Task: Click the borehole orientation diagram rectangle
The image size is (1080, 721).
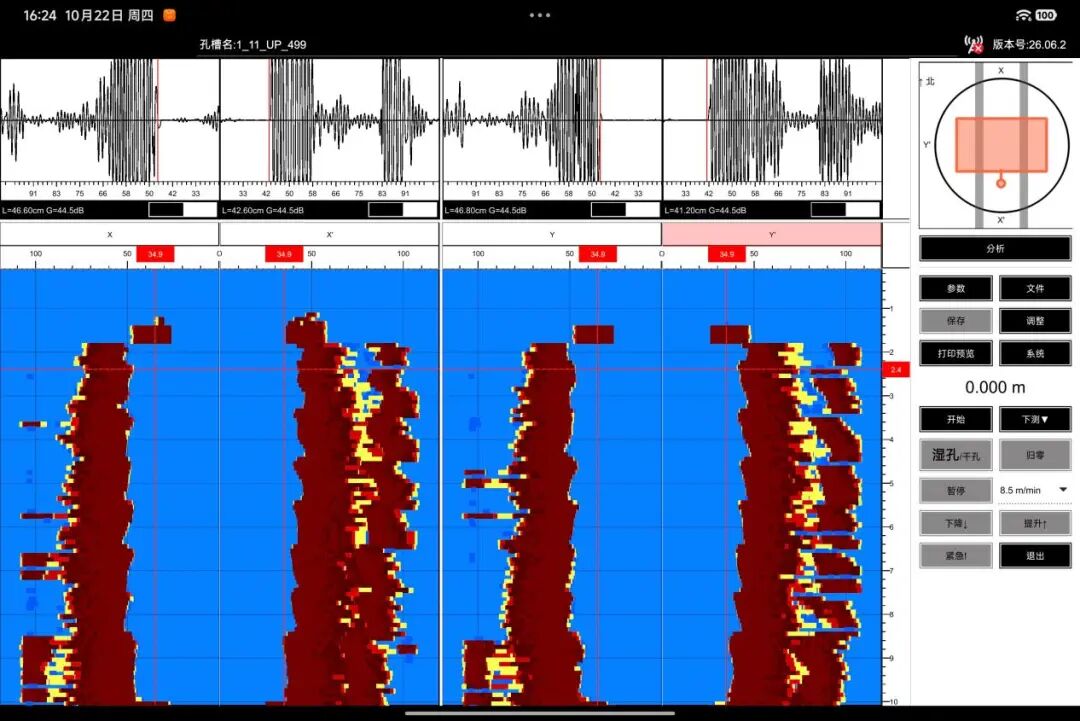Action: pyautogui.click(x=1001, y=145)
